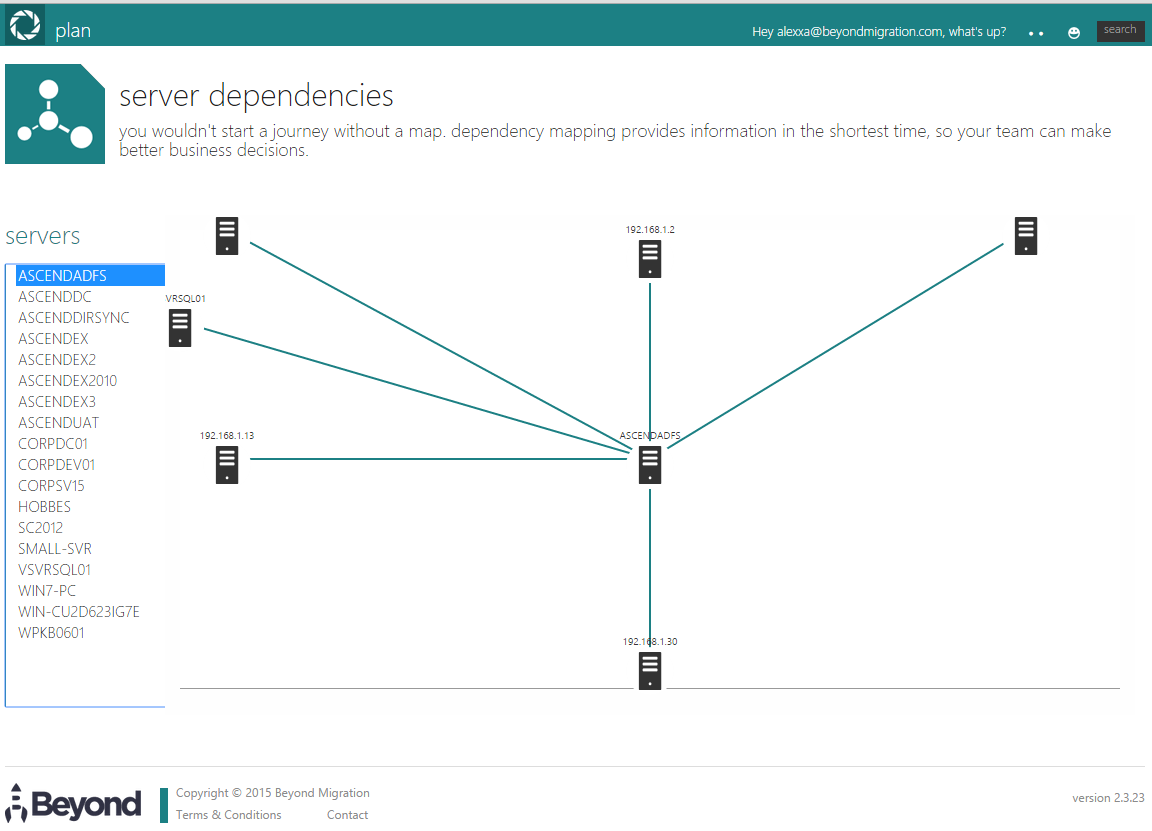Select CORPDC01 server
Image resolution: width=1152 pixels, height=831 pixels.
[x=53, y=444]
